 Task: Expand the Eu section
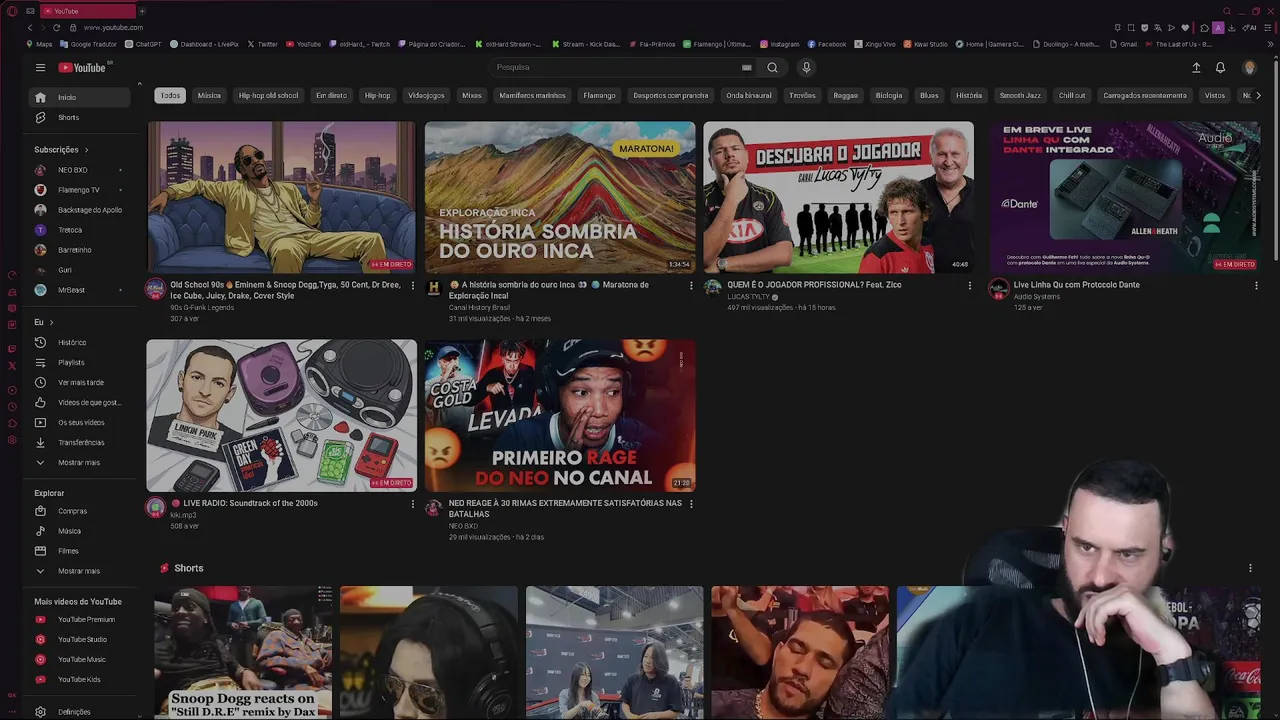44,322
